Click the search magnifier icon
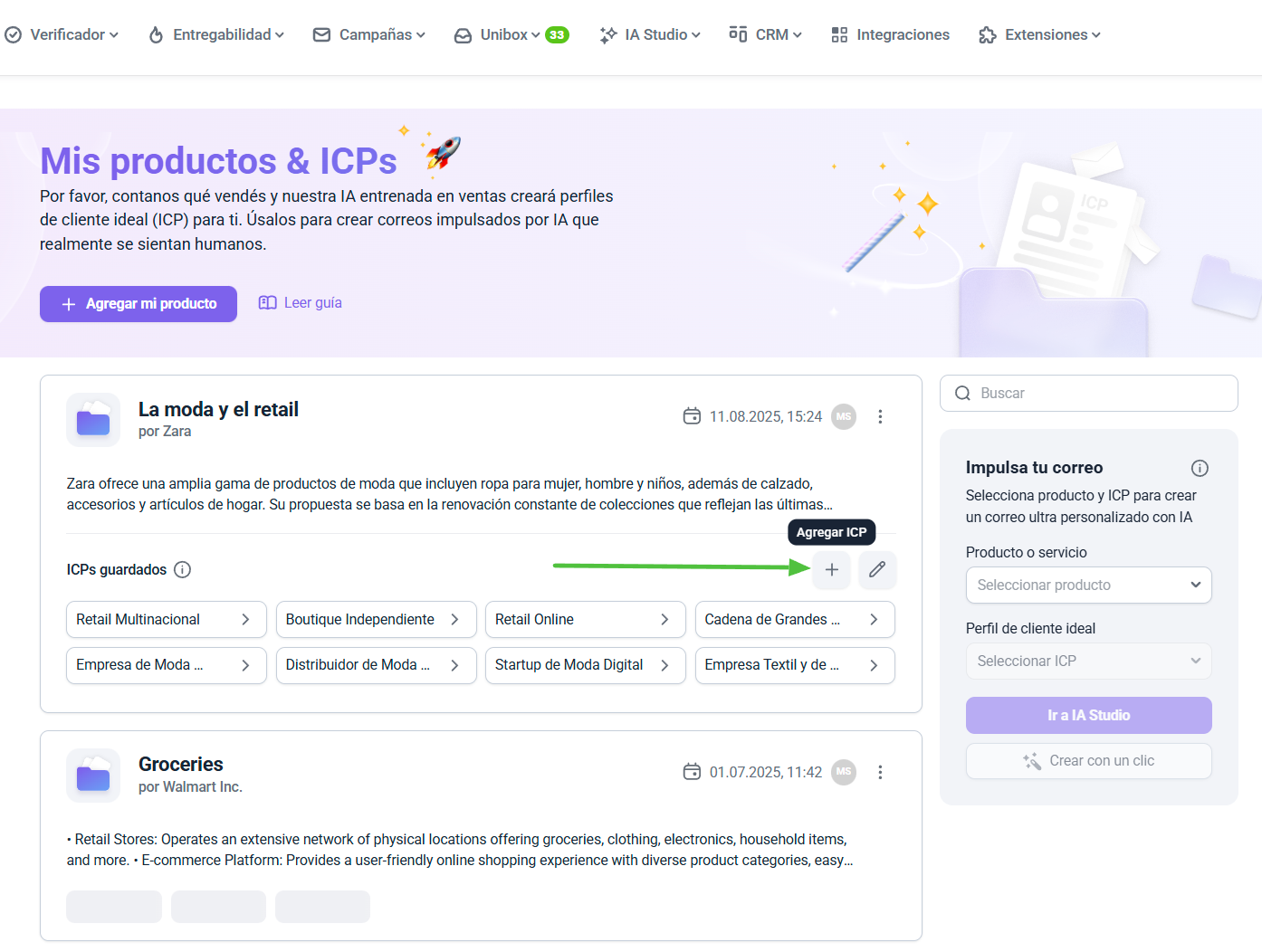 [963, 394]
